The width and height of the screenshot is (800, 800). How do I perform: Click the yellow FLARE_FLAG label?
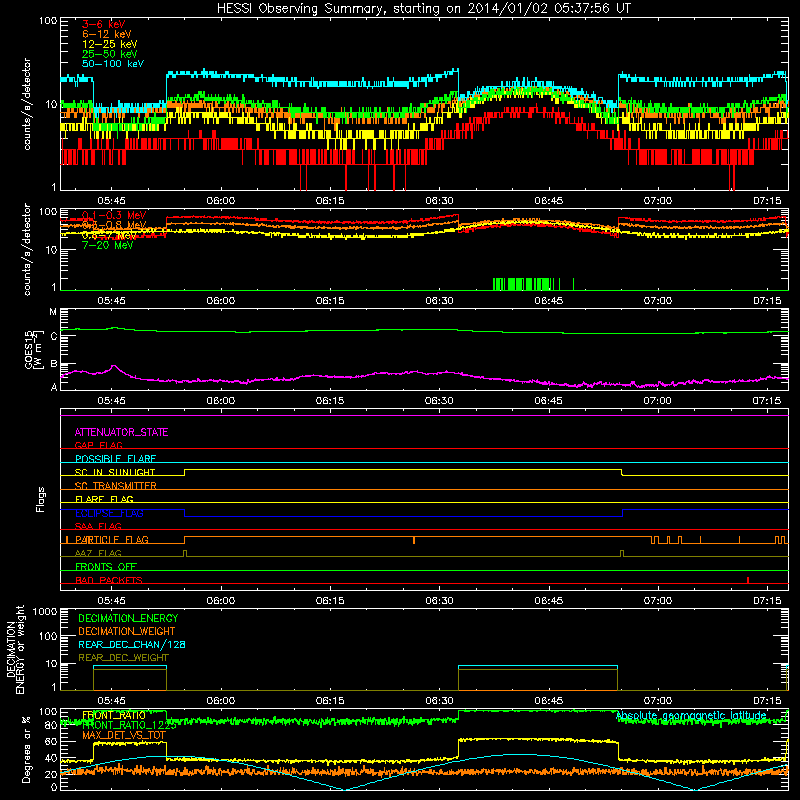coord(104,499)
